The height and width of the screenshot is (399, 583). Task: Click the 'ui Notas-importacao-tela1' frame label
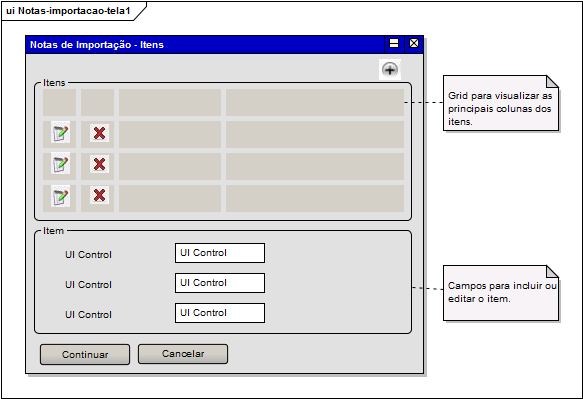(x=68, y=11)
